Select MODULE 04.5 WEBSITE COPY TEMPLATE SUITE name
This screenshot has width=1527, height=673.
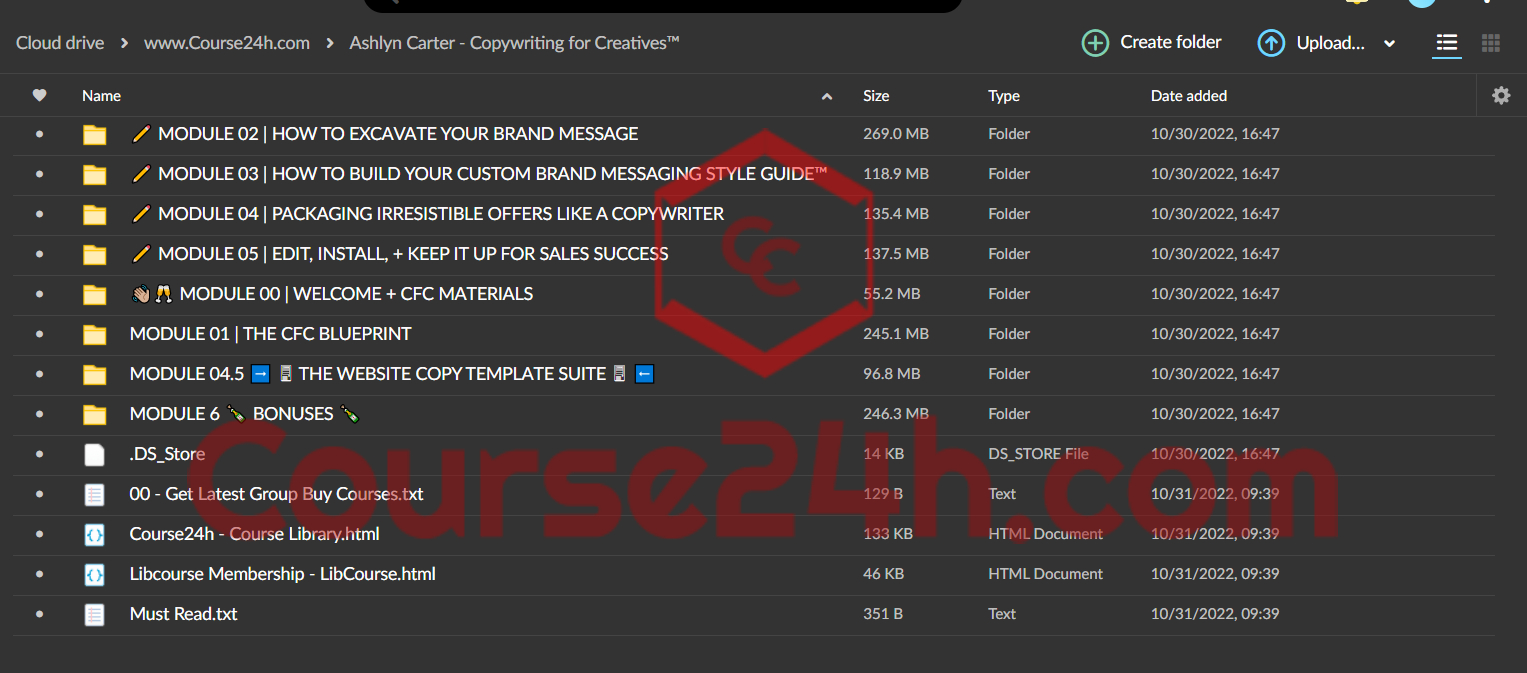(392, 374)
